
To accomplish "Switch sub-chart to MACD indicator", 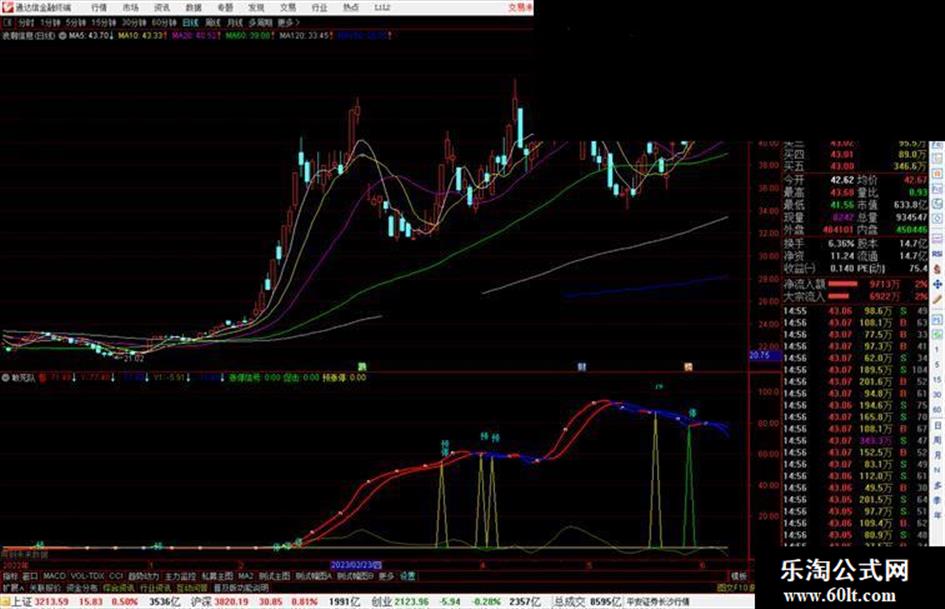I will 54,576.
